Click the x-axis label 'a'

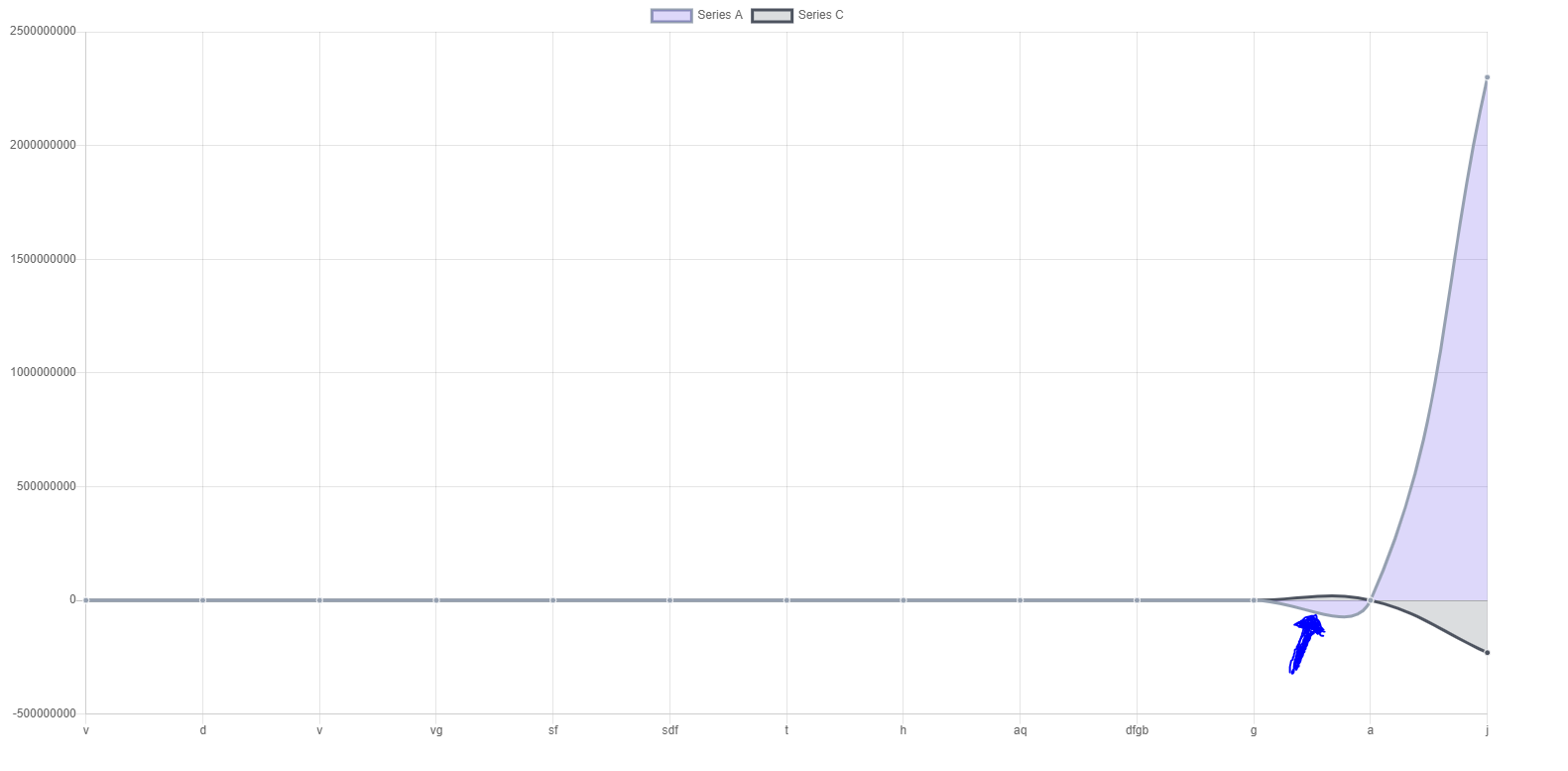[x=1371, y=730]
